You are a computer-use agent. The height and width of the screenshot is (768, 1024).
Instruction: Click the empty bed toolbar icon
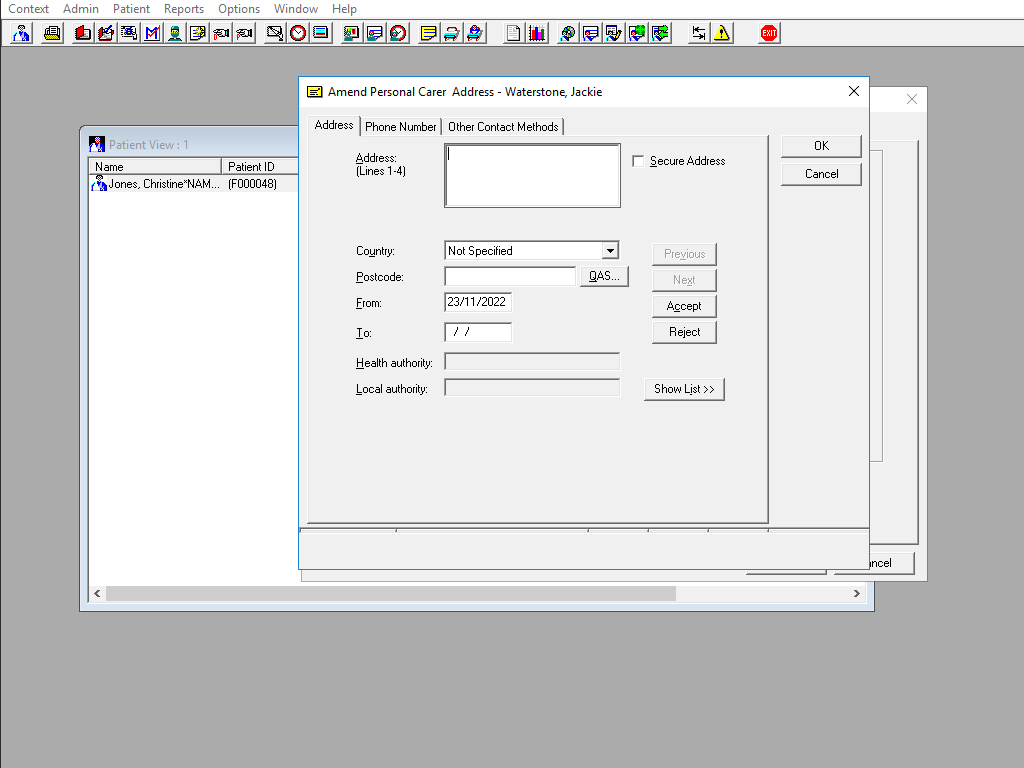(451, 33)
